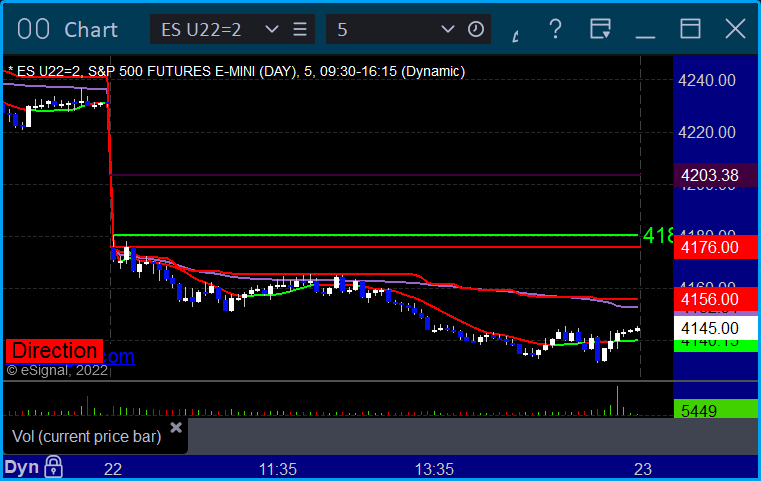The height and width of the screenshot is (481, 761).
Task: Open the .com link beside Direction
Action: point(119,357)
